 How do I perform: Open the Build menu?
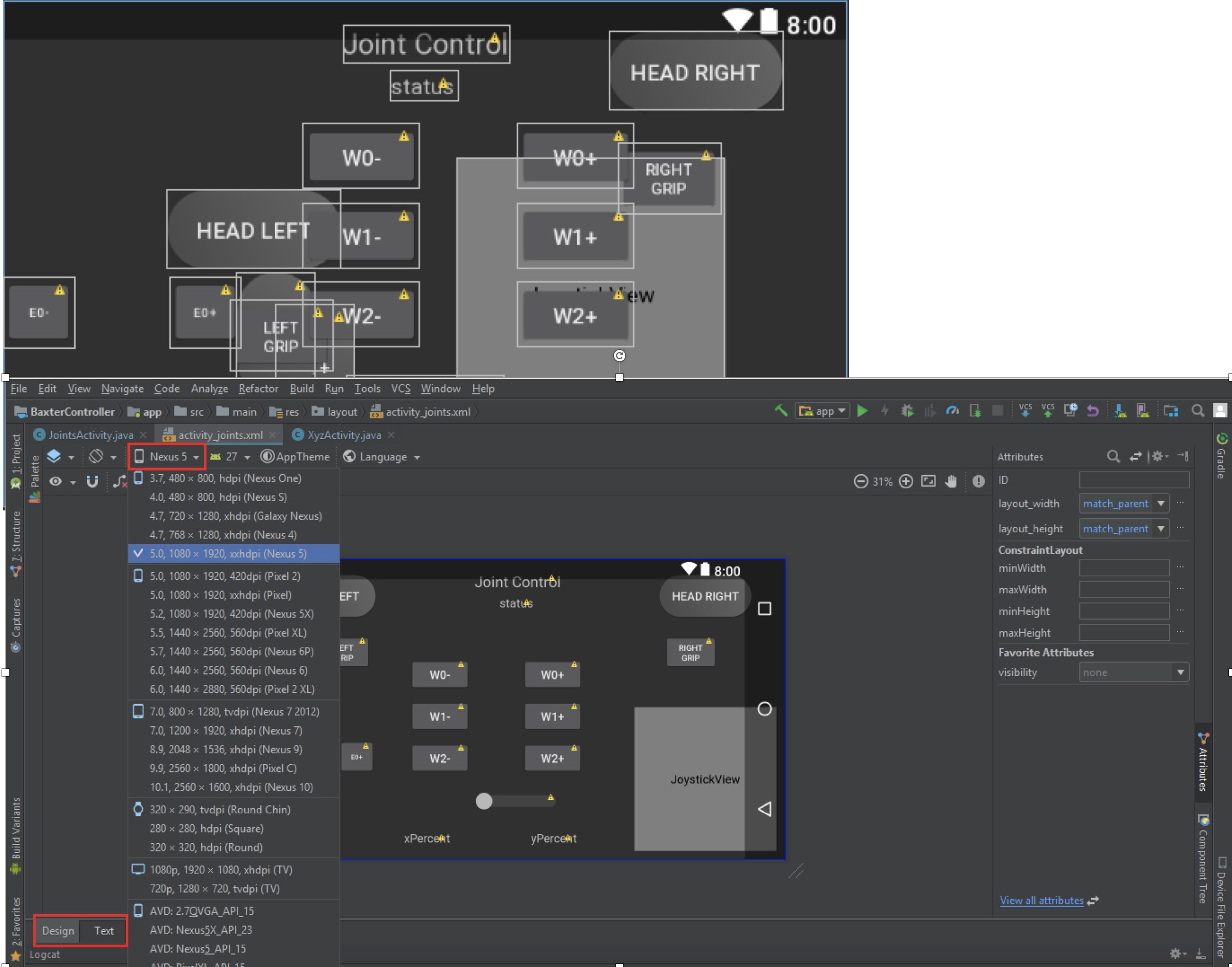click(x=302, y=388)
